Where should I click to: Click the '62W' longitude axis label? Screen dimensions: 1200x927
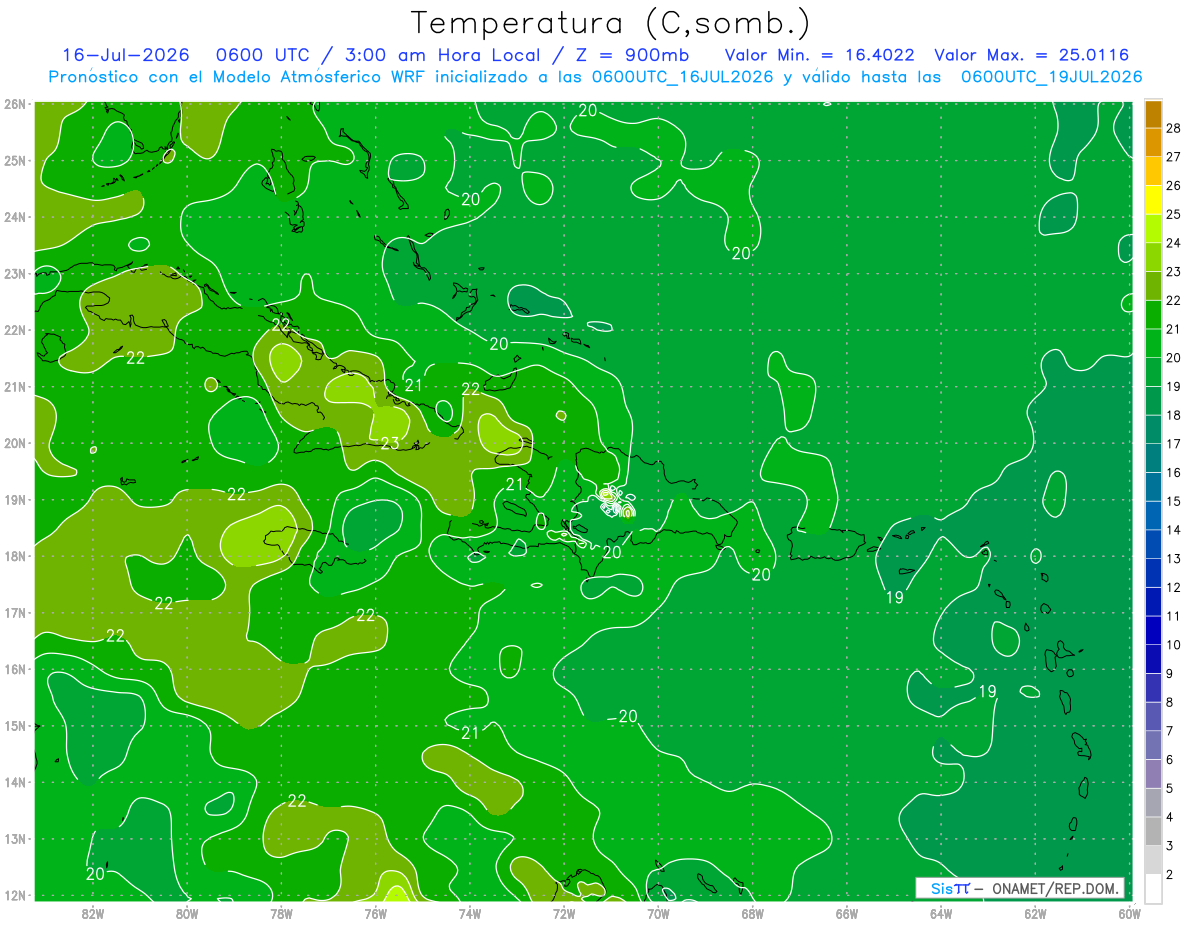tap(1035, 913)
